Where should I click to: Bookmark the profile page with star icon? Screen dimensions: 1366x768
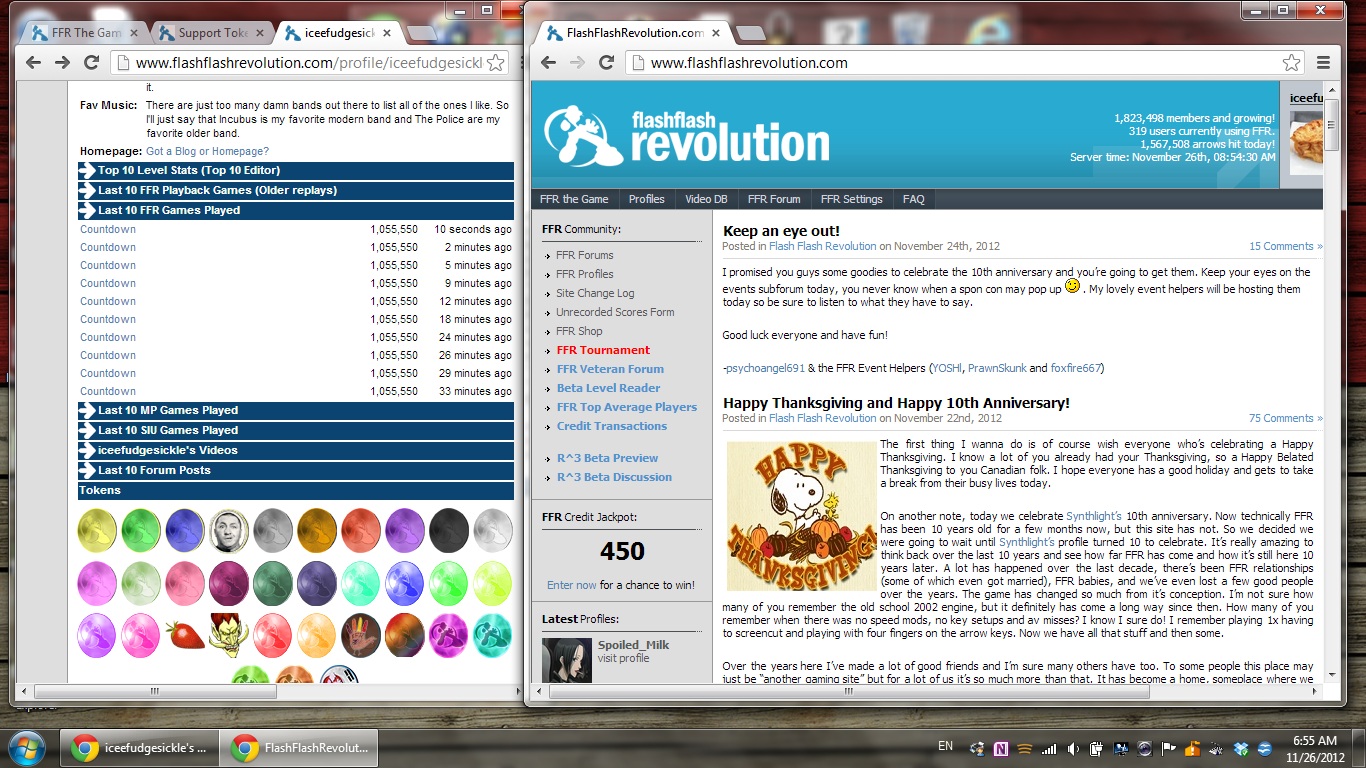496,62
